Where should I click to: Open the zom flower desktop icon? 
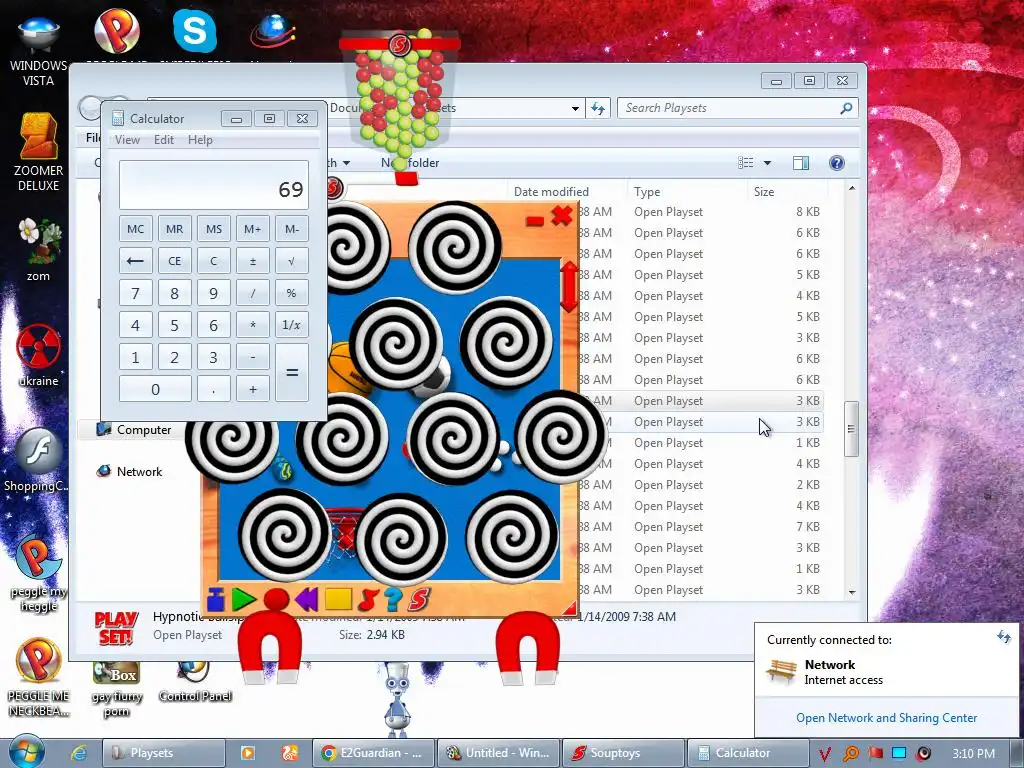[x=39, y=249]
